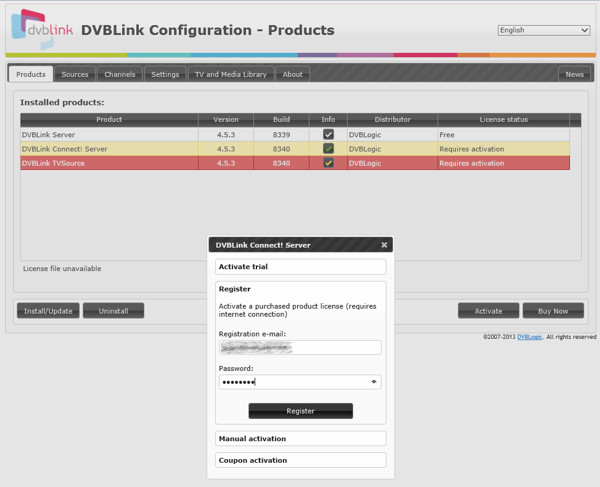Click 'License file unavailable' status text
Screen dimensions: 600x487
click(62, 269)
